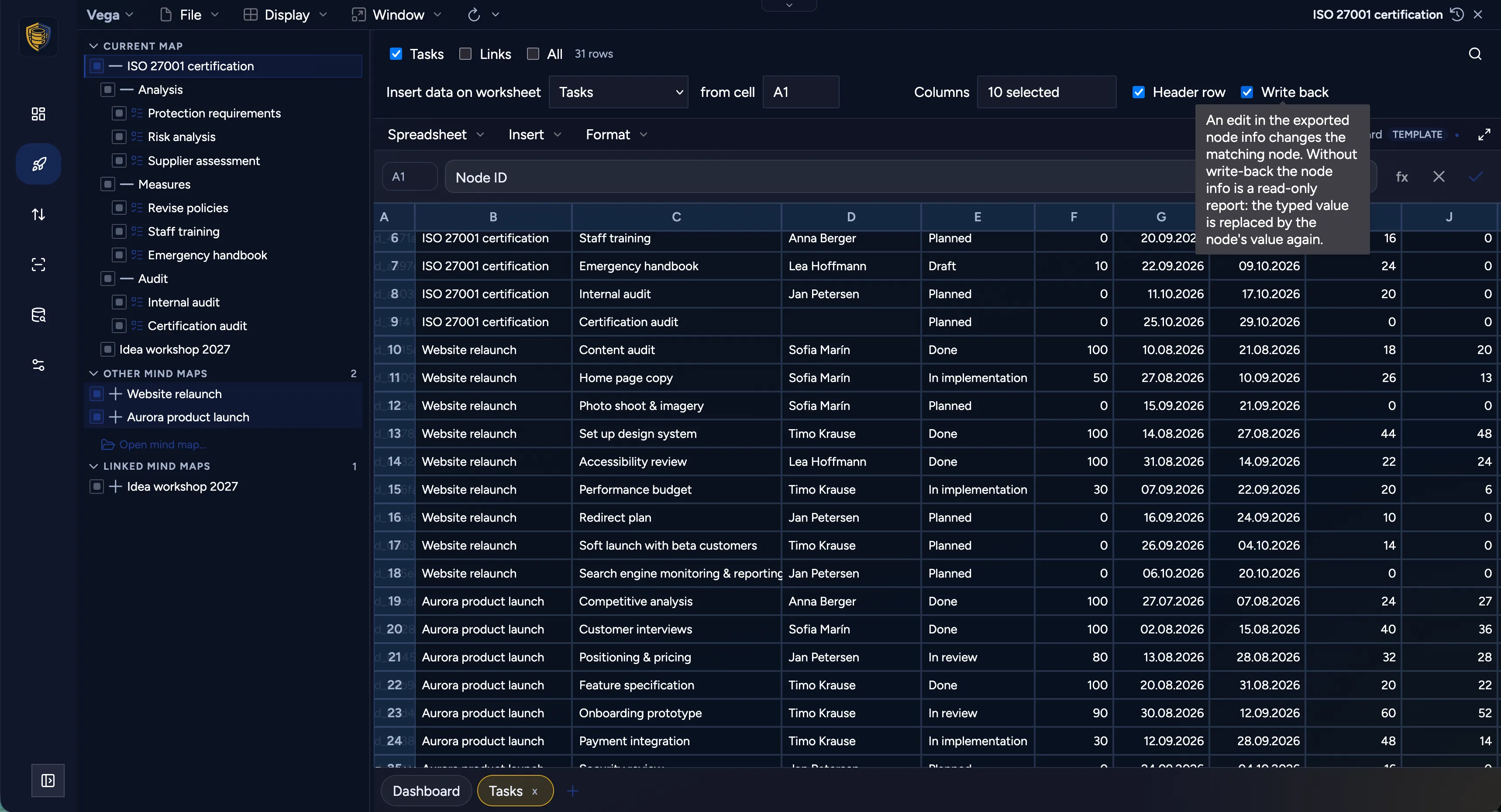
Task: Select the rocket icon in sidebar
Action: point(38,164)
